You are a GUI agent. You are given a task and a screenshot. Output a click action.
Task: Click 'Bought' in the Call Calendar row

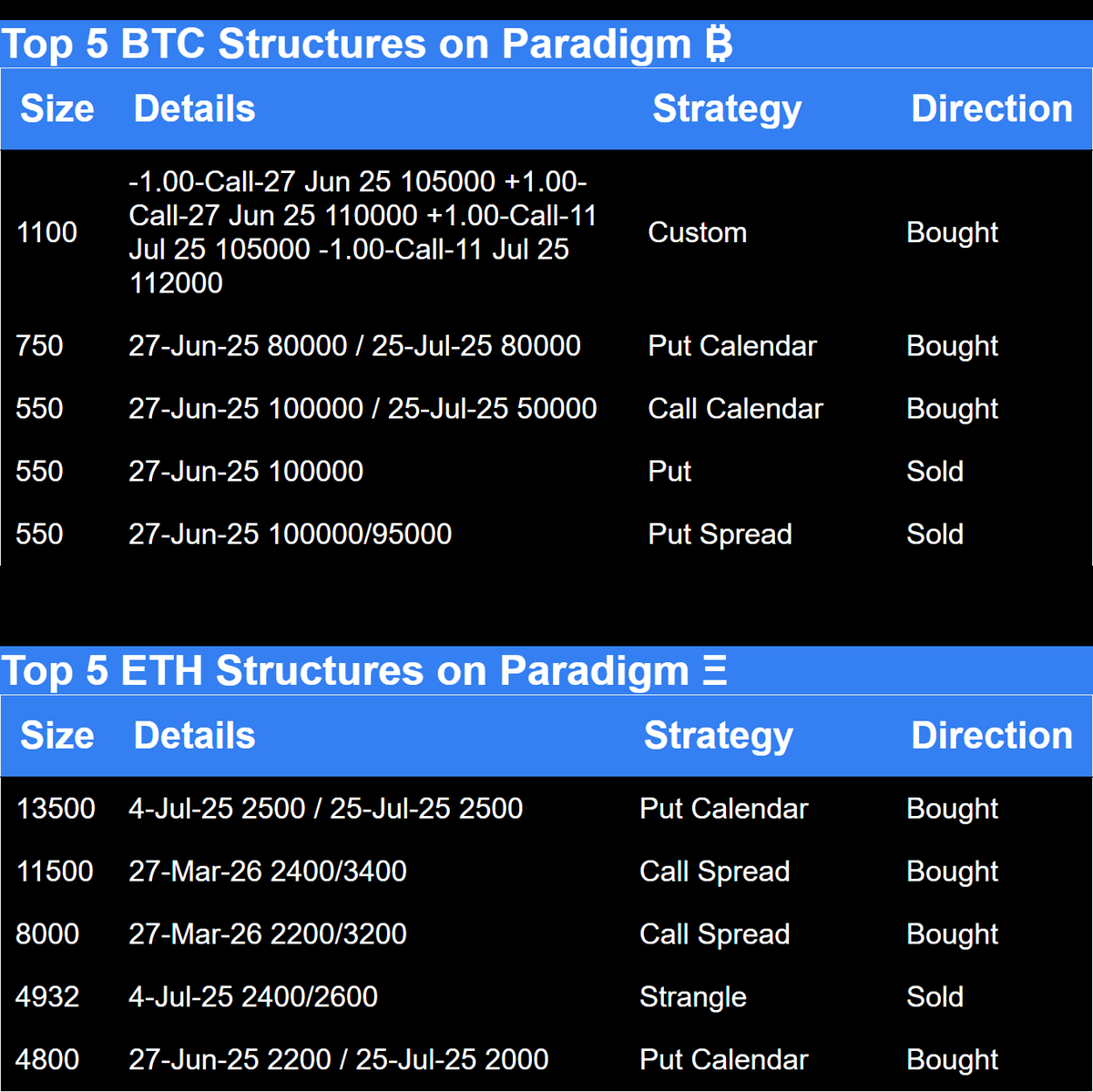point(952,410)
